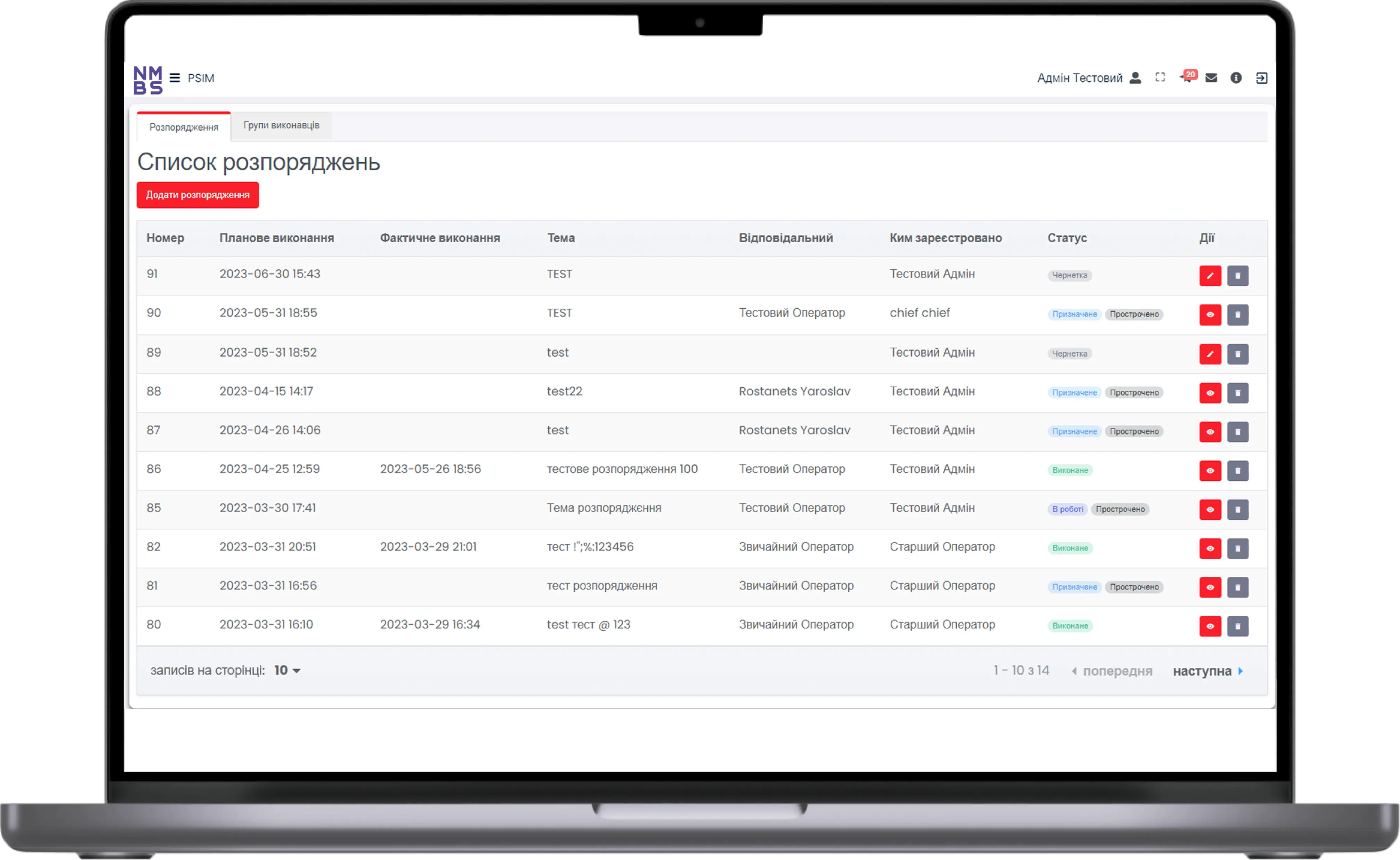
Task: View order 86 details with the eye icon
Action: [1211, 470]
